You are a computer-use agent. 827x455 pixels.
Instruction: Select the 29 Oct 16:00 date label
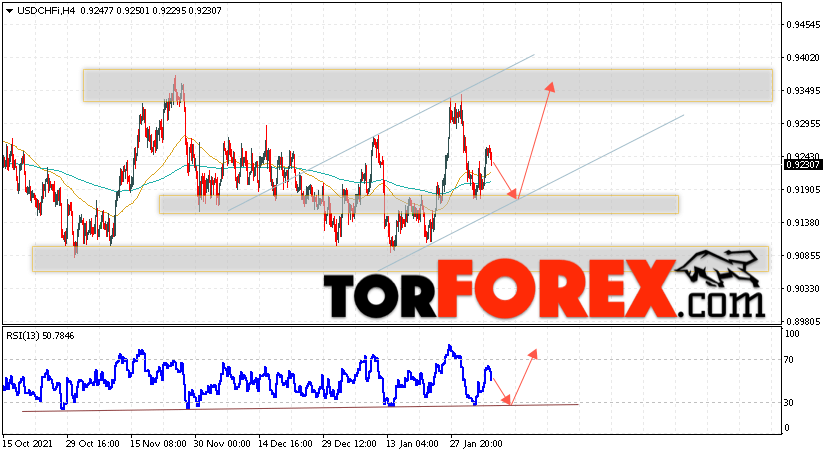(x=92, y=444)
